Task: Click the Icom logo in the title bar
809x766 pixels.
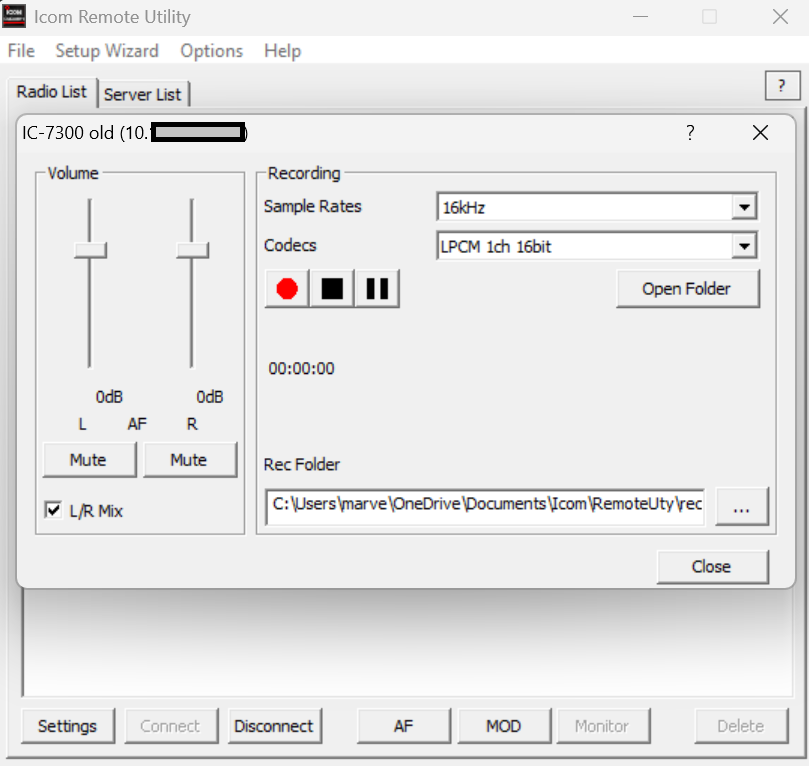Action: tap(14, 17)
